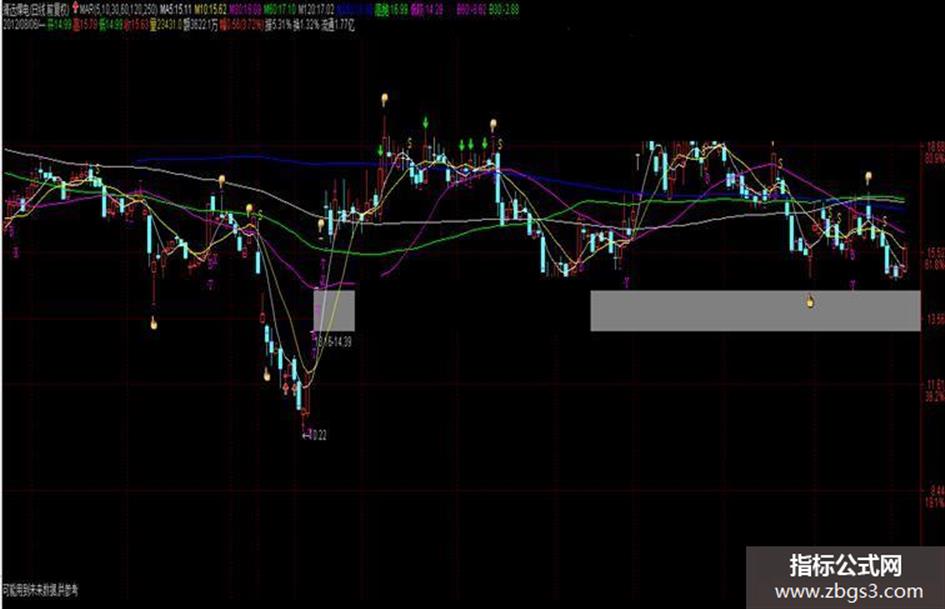This screenshot has width=945, height=609.
Task: Click the small gray highlighted gap box
Action: pos(334,311)
